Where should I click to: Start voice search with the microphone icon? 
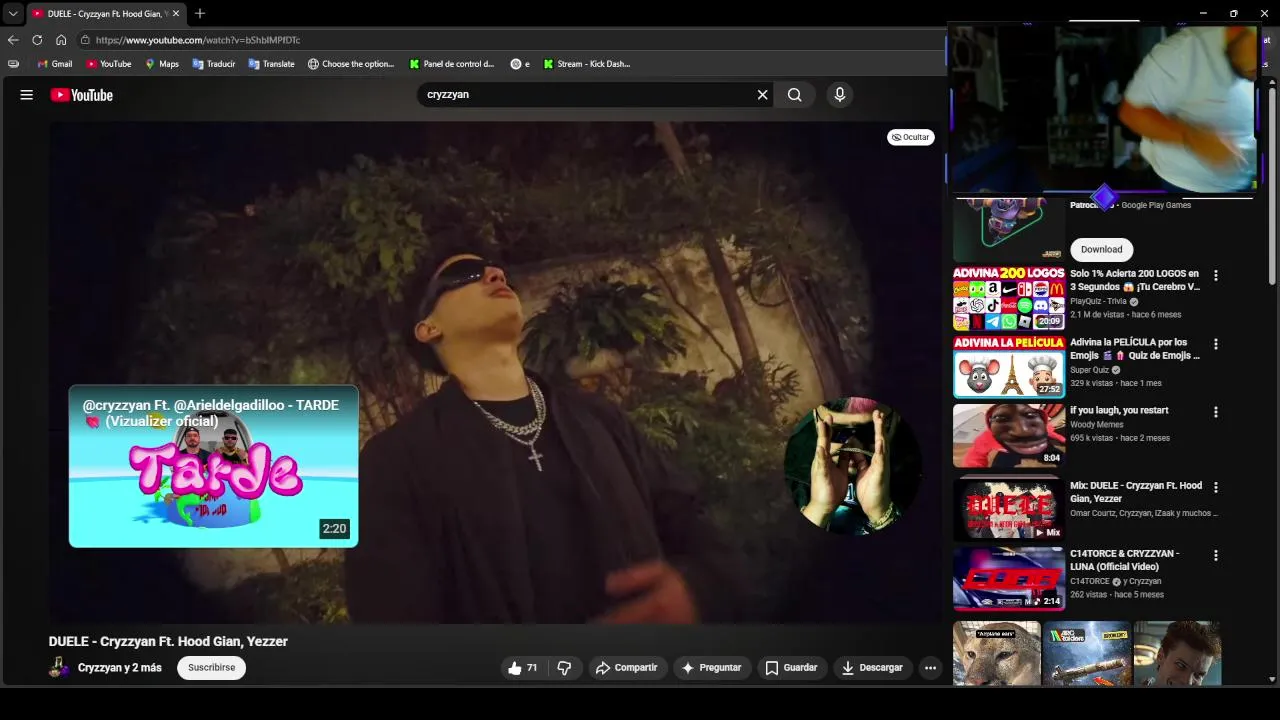point(840,95)
